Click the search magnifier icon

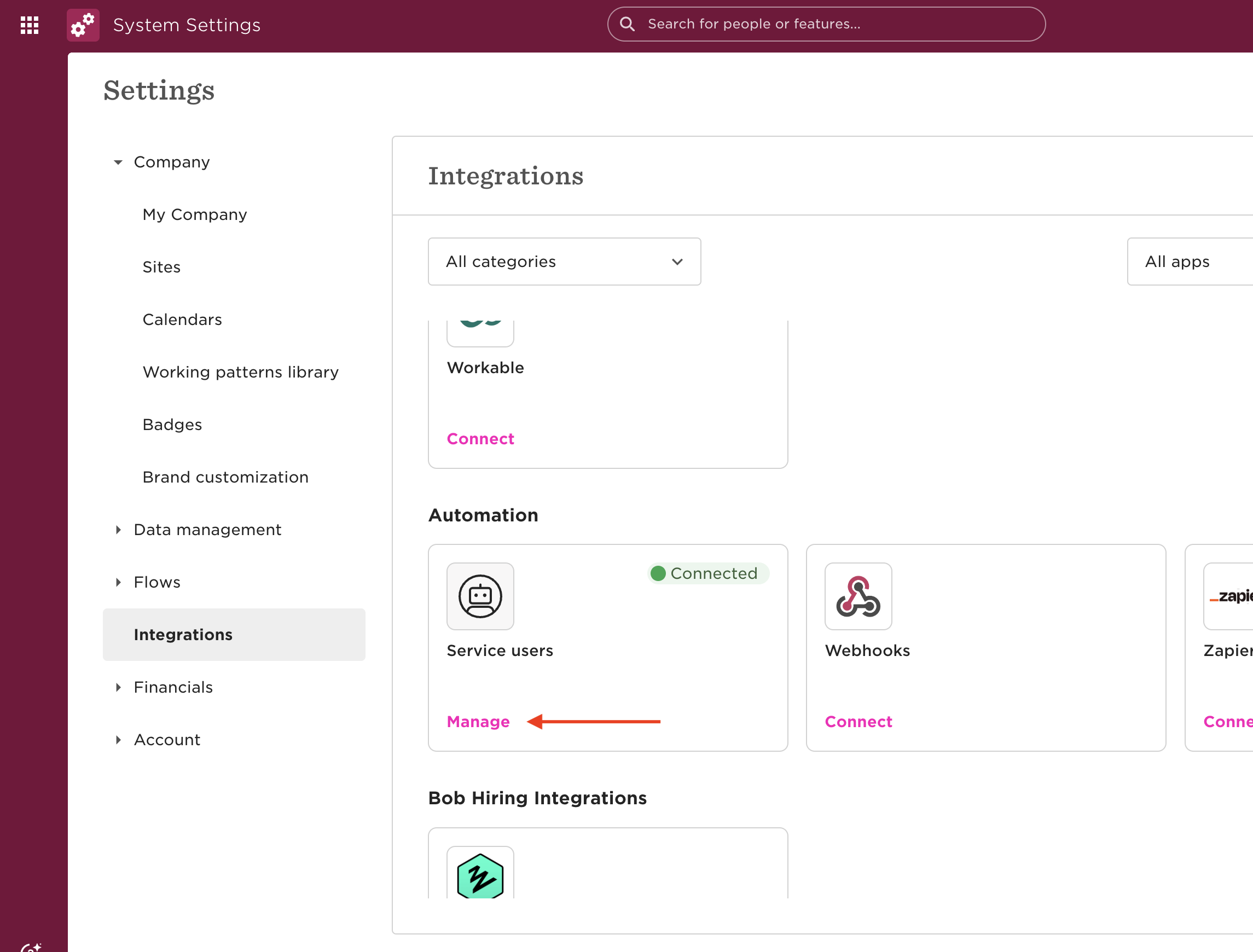click(x=627, y=24)
